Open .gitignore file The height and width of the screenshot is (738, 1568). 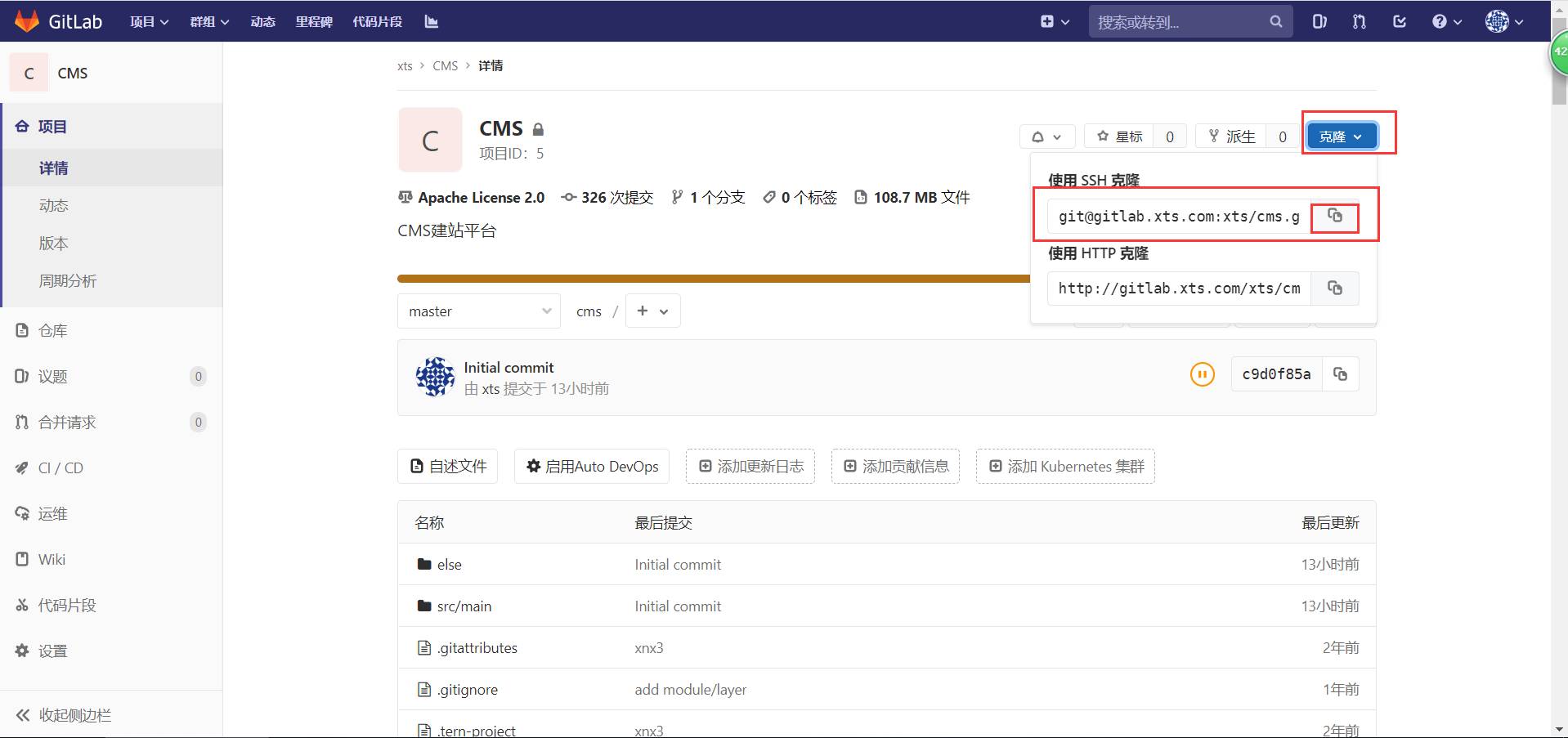[x=468, y=689]
